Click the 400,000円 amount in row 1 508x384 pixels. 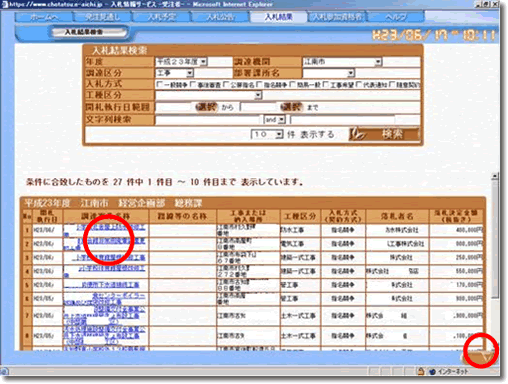coord(469,230)
